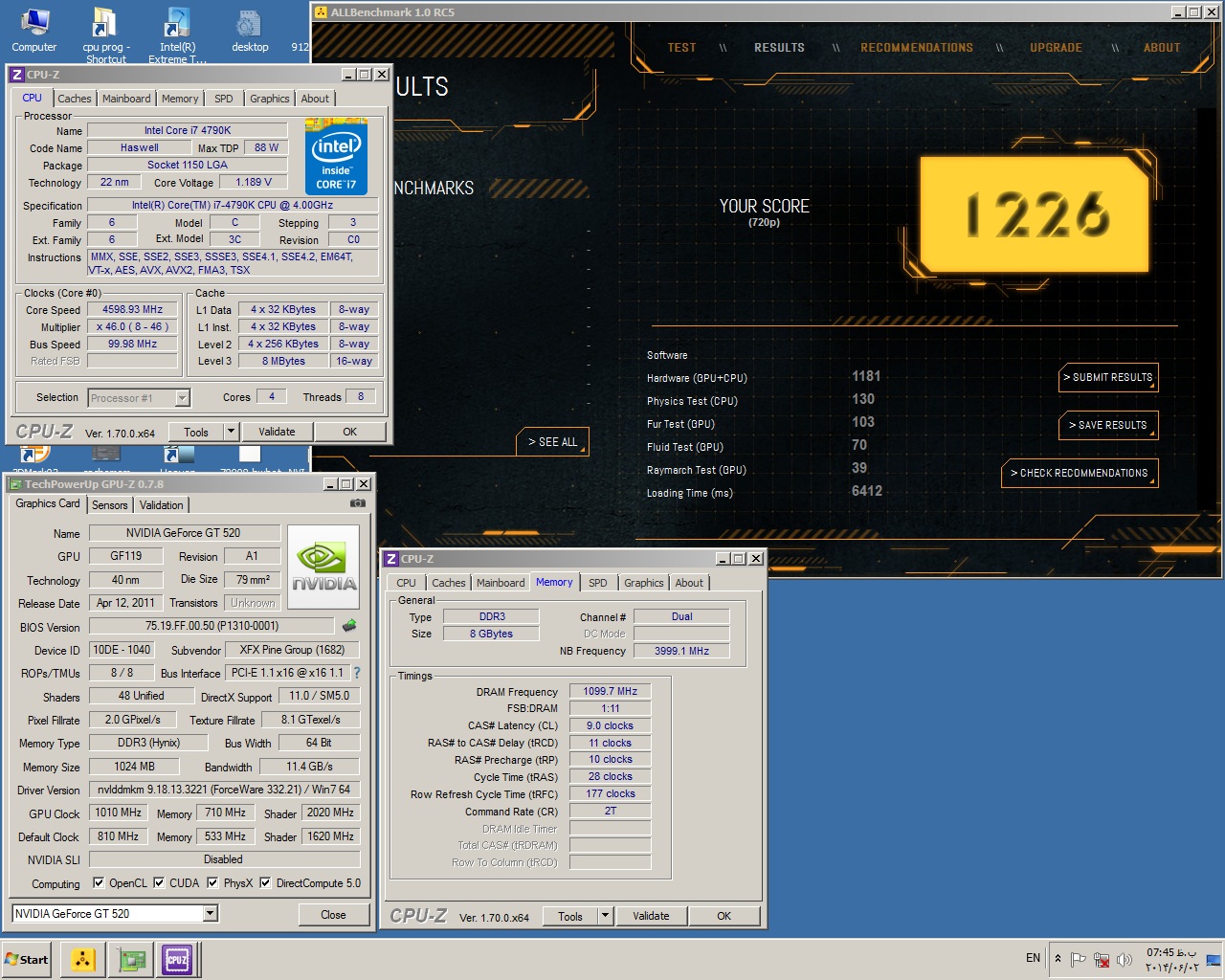Open RECOMMENDATIONS menu in ALLBenchmark
This screenshot has height=980, width=1225.
point(917,48)
